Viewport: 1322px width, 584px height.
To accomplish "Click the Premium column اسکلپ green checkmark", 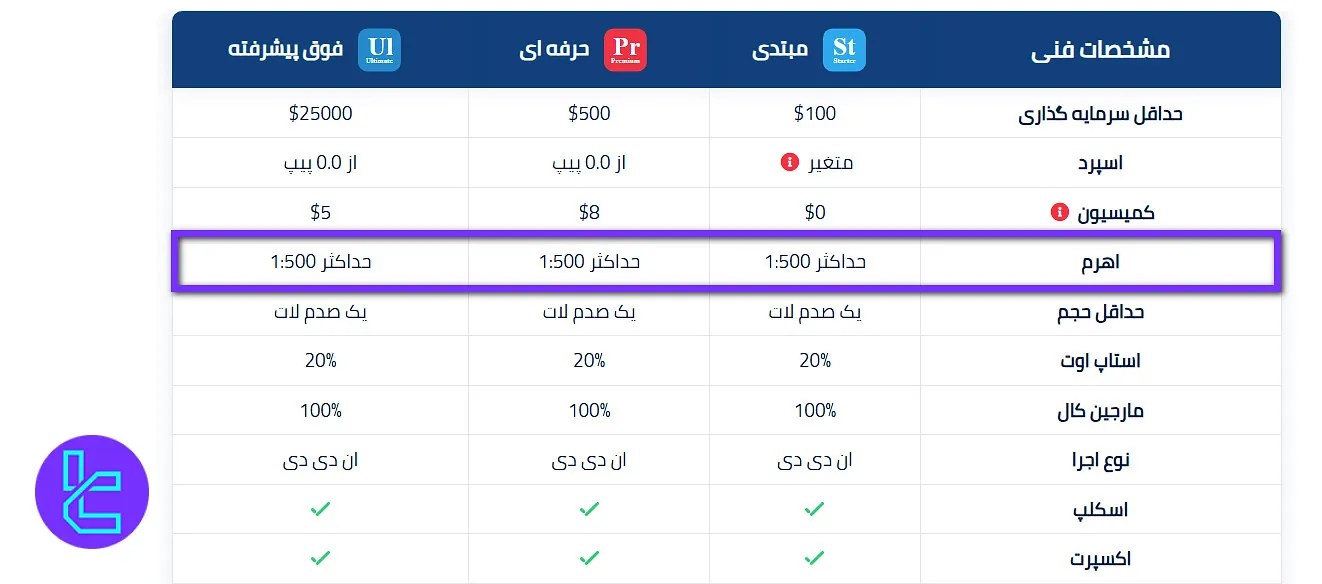I will click(589, 509).
